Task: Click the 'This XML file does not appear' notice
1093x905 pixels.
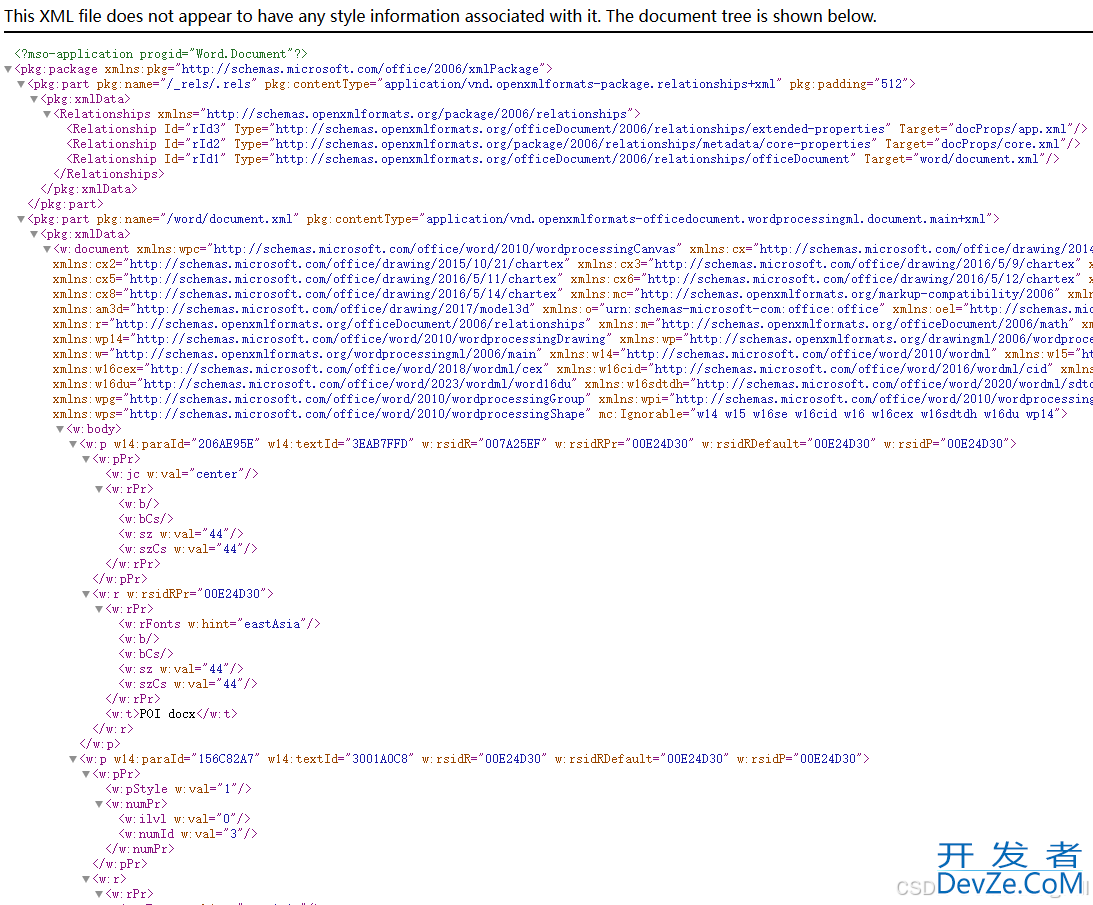Action: (x=441, y=16)
